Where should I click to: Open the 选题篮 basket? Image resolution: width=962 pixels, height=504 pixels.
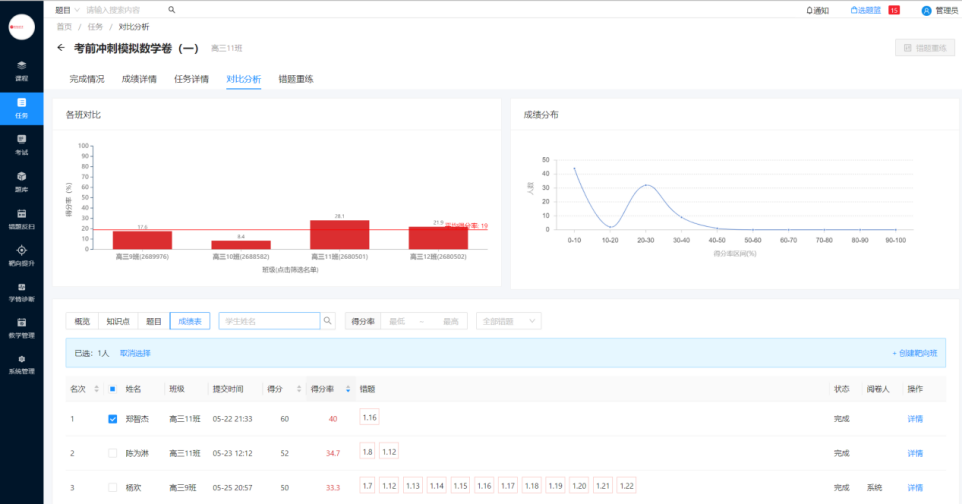pos(865,10)
